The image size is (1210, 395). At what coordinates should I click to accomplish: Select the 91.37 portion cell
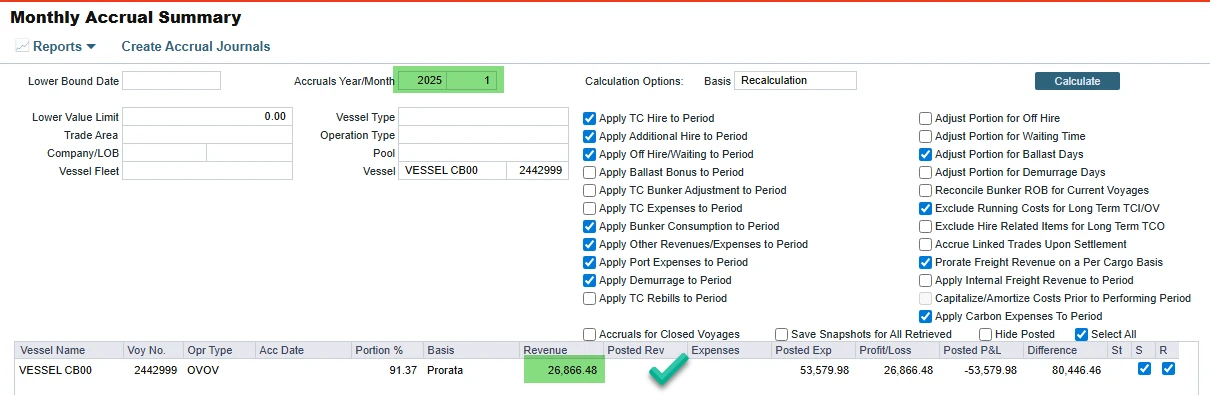click(387, 370)
